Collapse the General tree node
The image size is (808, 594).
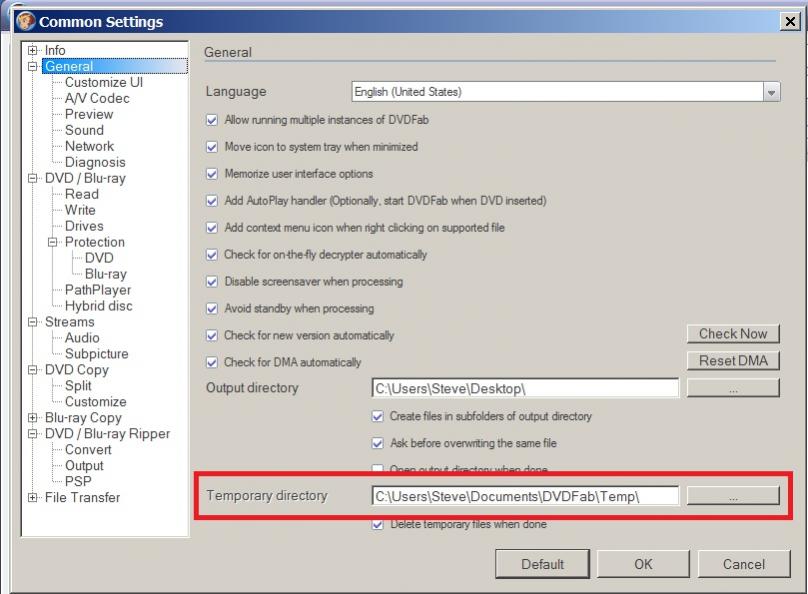point(32,66)
